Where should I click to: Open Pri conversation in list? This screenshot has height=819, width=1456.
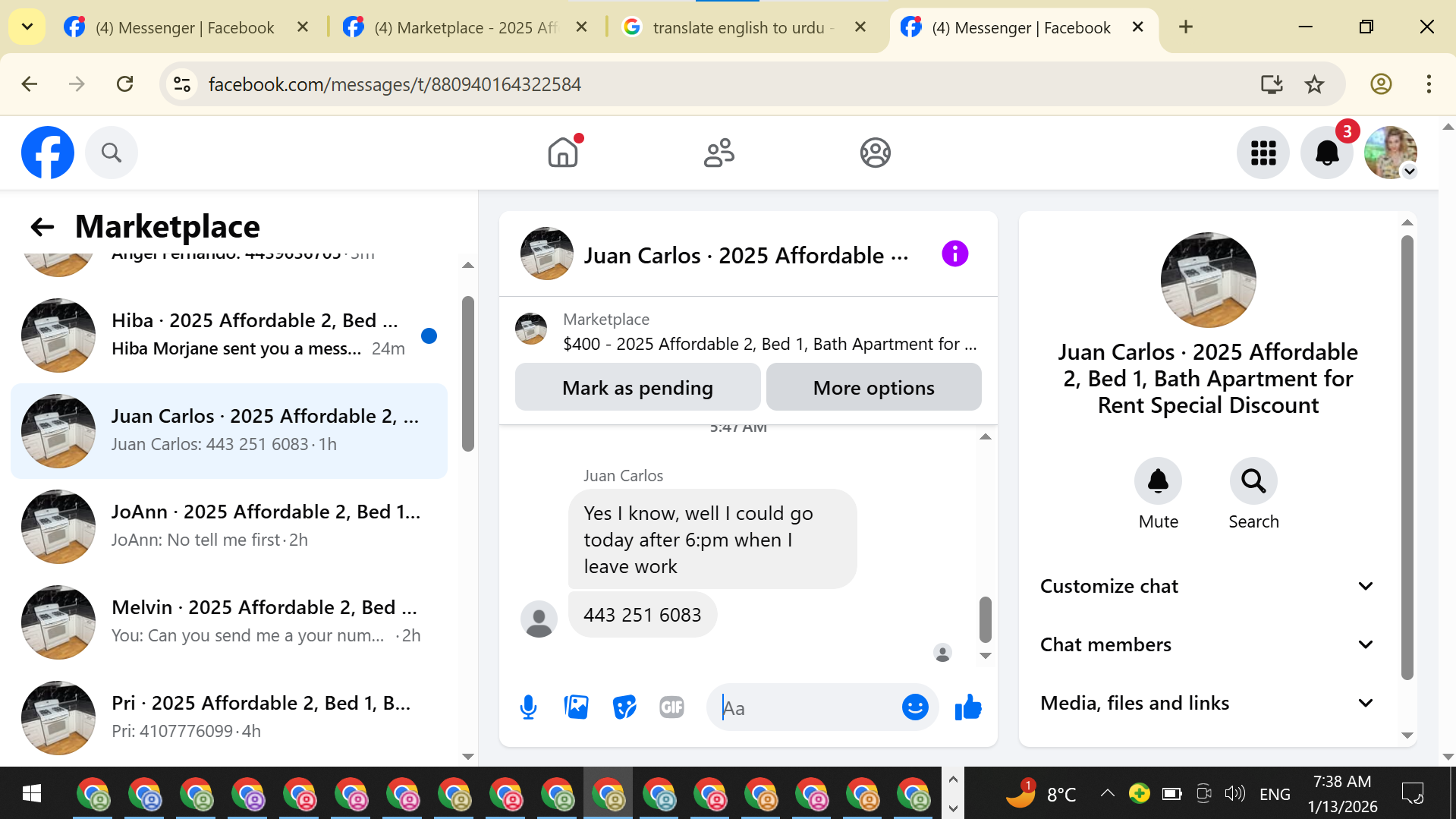click(229, 717)
